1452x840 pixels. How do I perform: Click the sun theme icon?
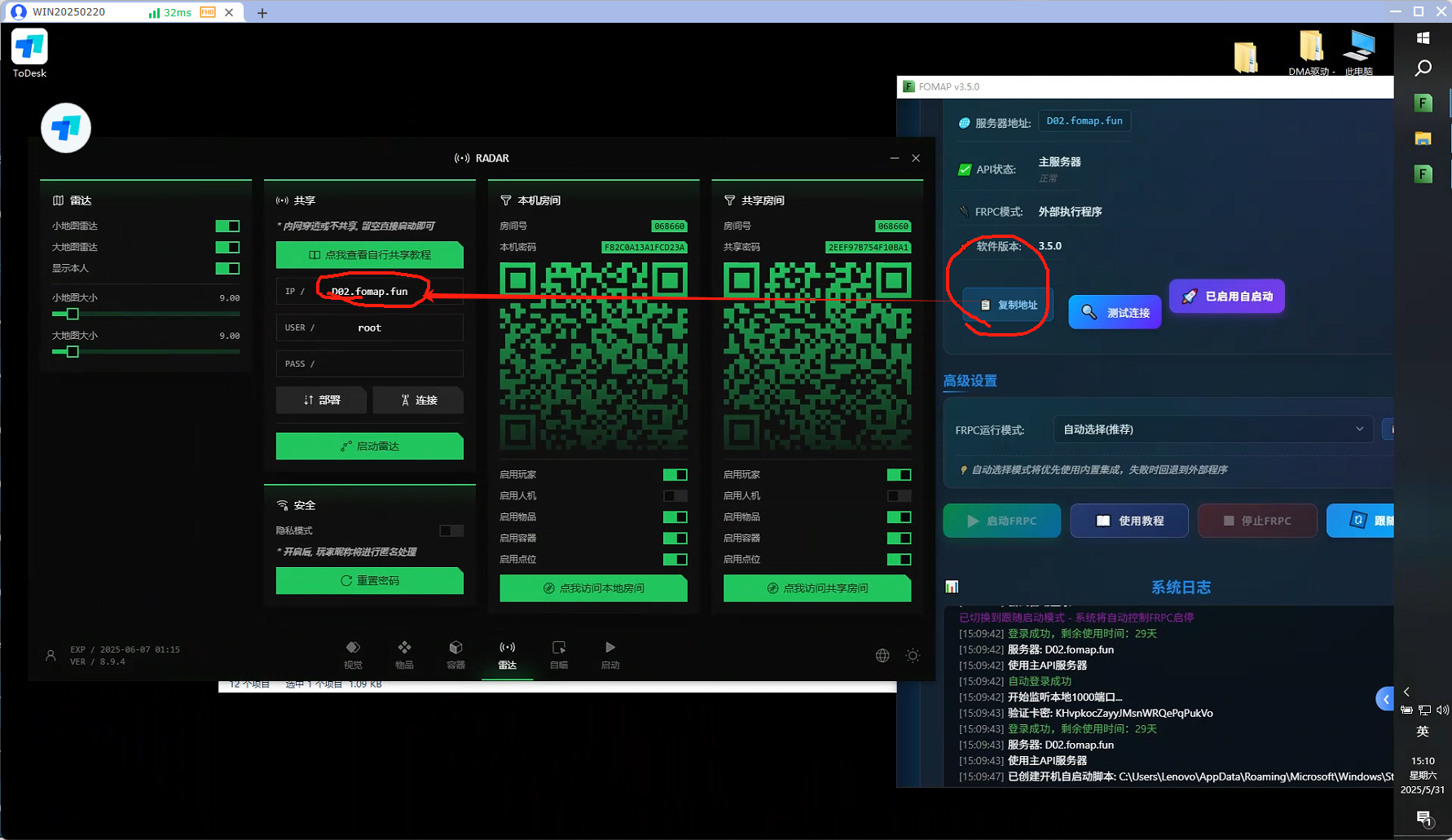tap(913, 655)
